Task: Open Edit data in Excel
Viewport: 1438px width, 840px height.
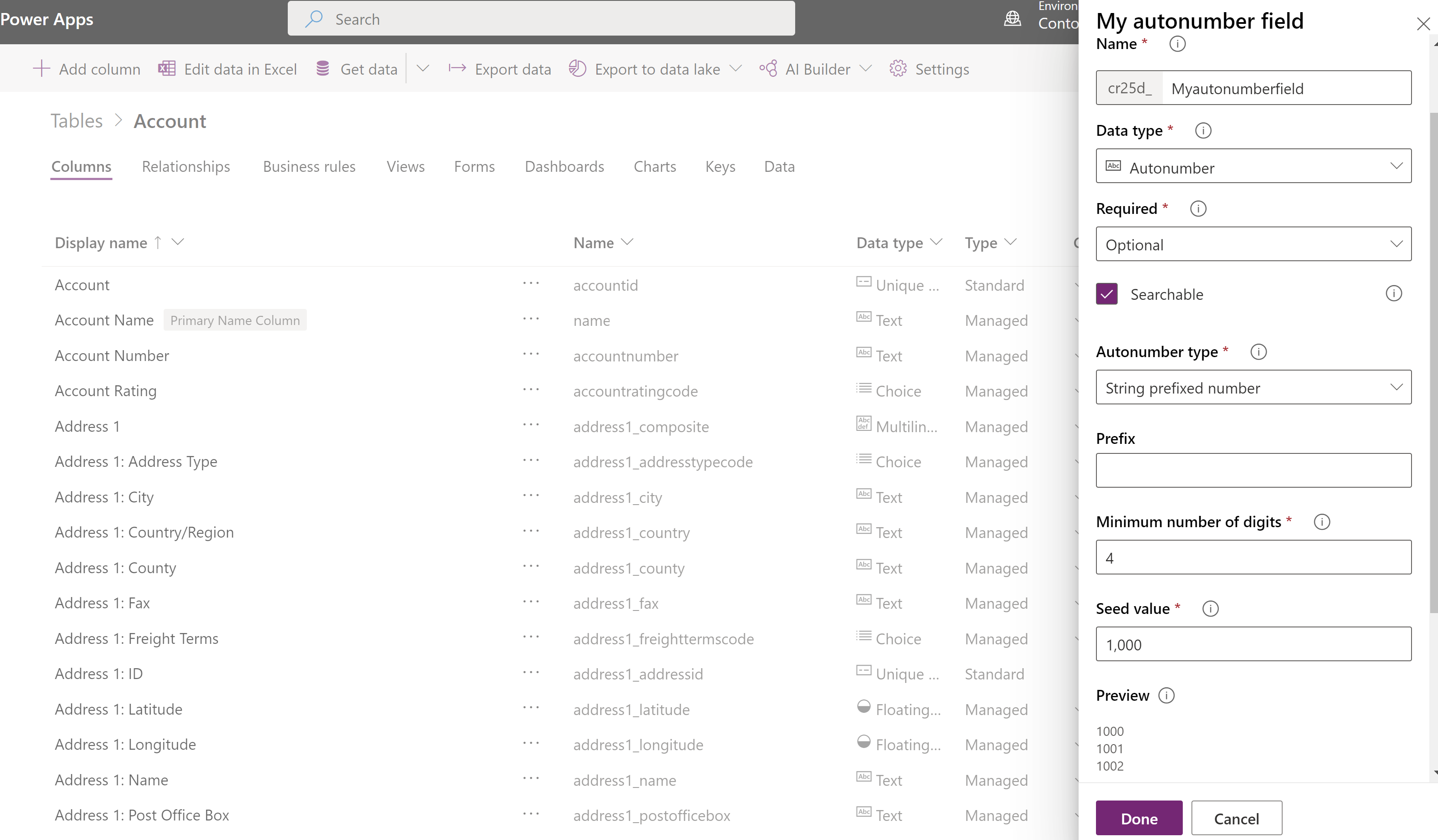Action: coord(227,68)
